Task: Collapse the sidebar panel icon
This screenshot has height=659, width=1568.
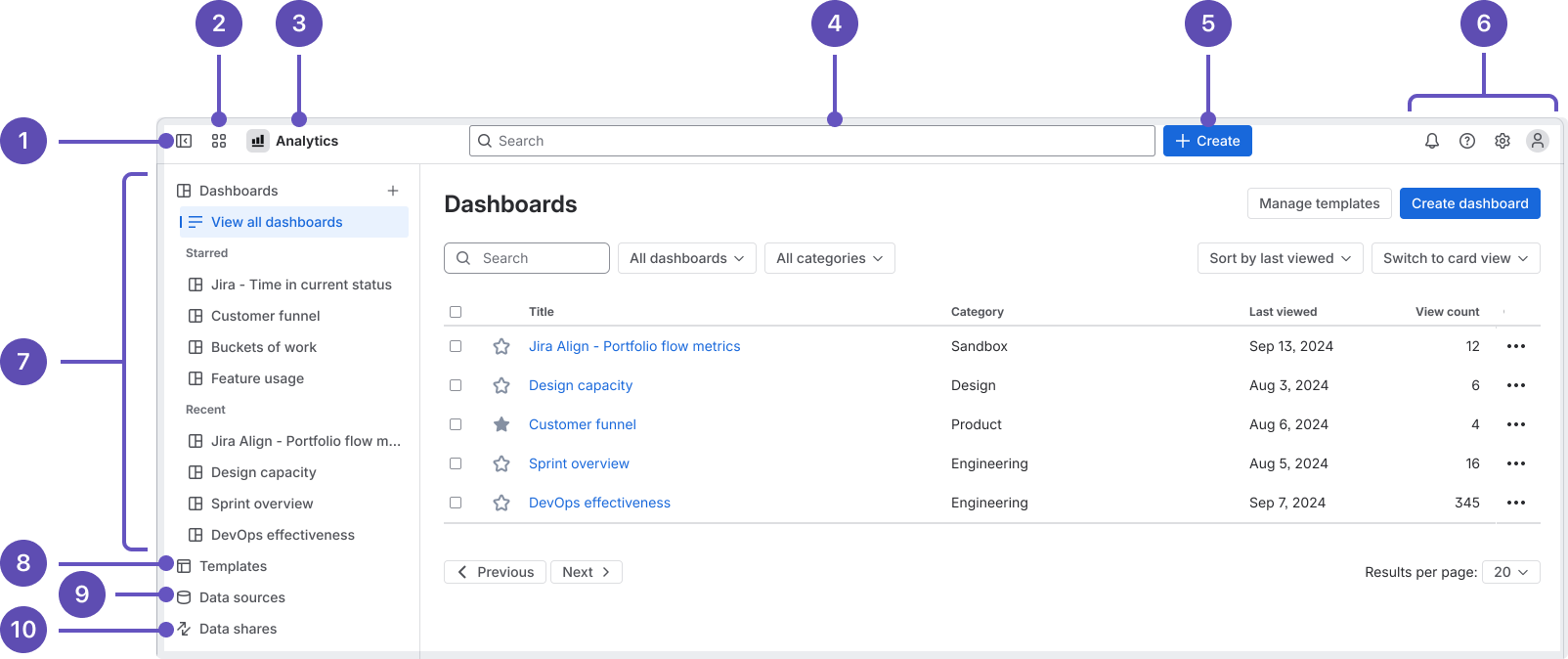Action: click(x=184, y=141)
